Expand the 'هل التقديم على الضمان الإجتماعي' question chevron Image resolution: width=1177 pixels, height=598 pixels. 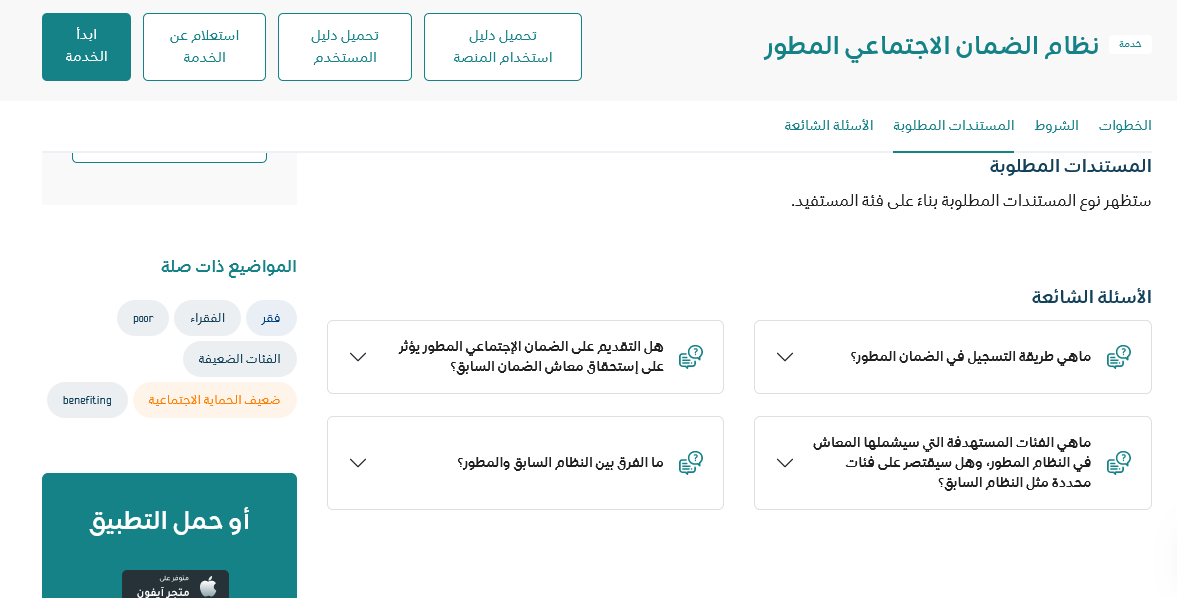click(x=358, y=357)
